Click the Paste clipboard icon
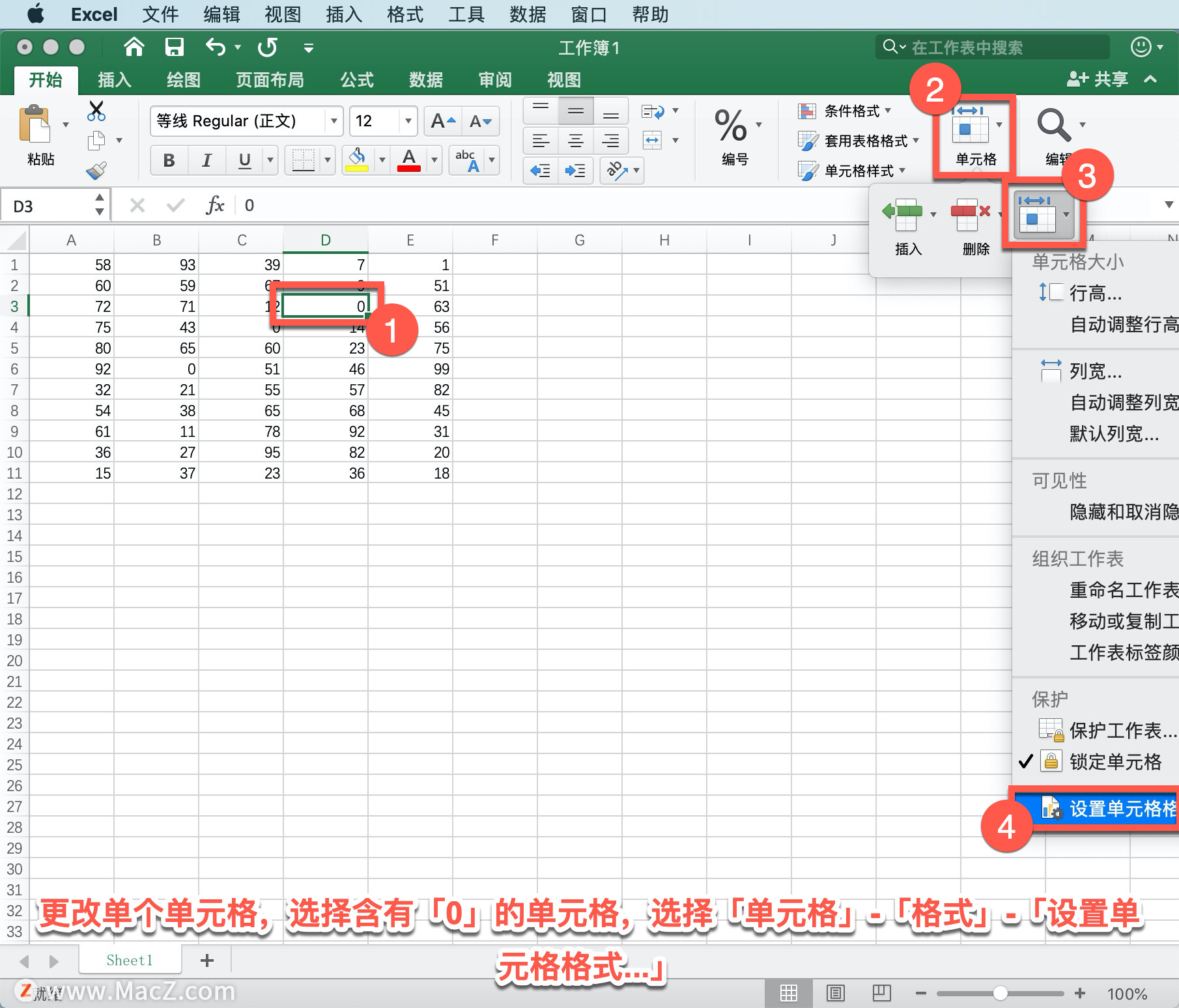 35,124
